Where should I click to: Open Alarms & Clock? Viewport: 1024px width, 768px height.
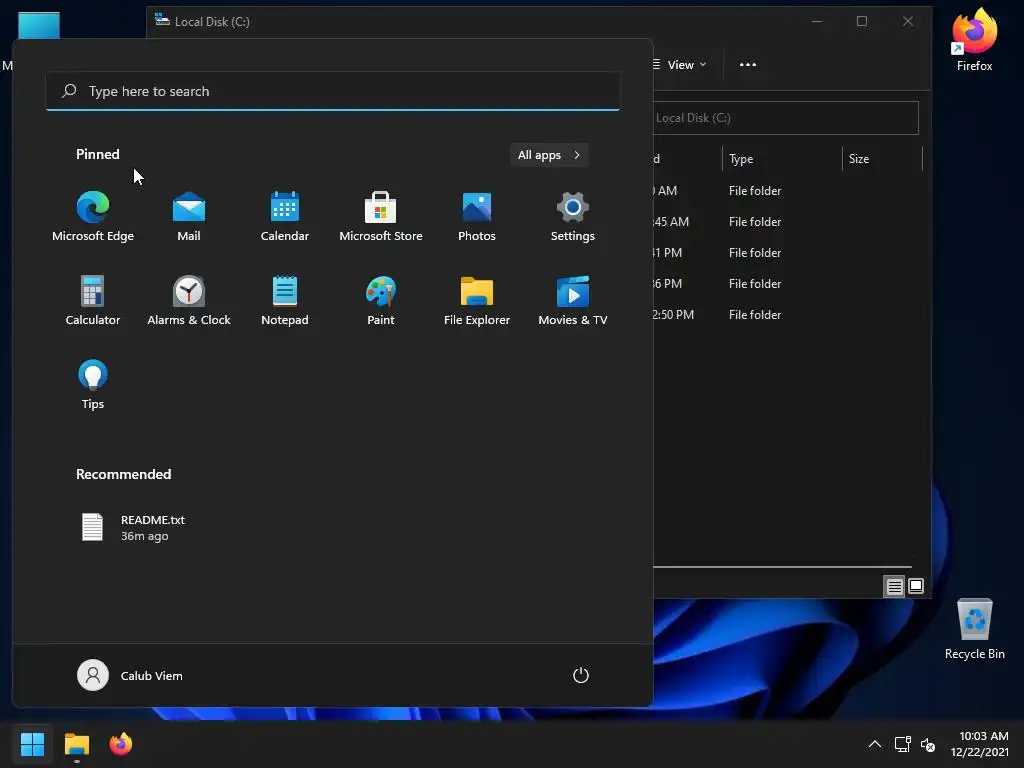pyautogui.click(x=189, y=300)
